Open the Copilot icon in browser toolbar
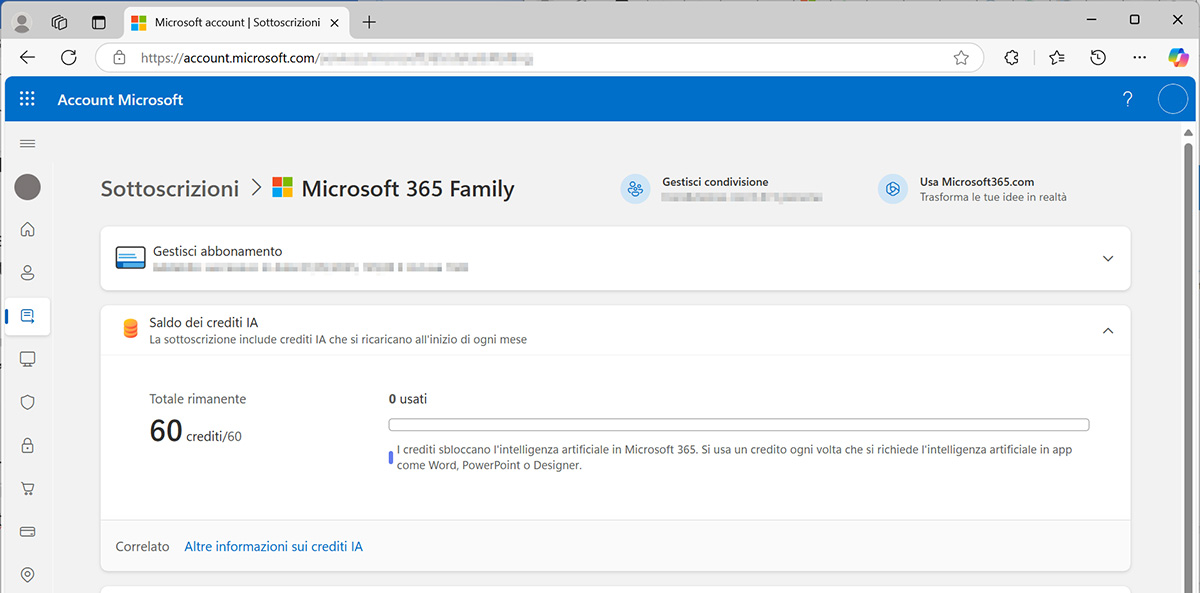 1178,58
